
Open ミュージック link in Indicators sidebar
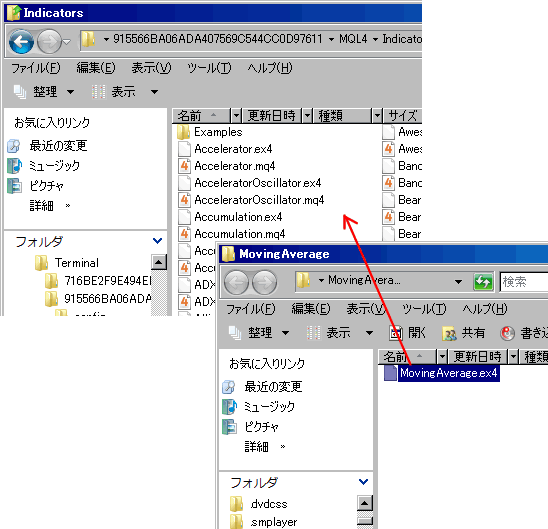54,166
